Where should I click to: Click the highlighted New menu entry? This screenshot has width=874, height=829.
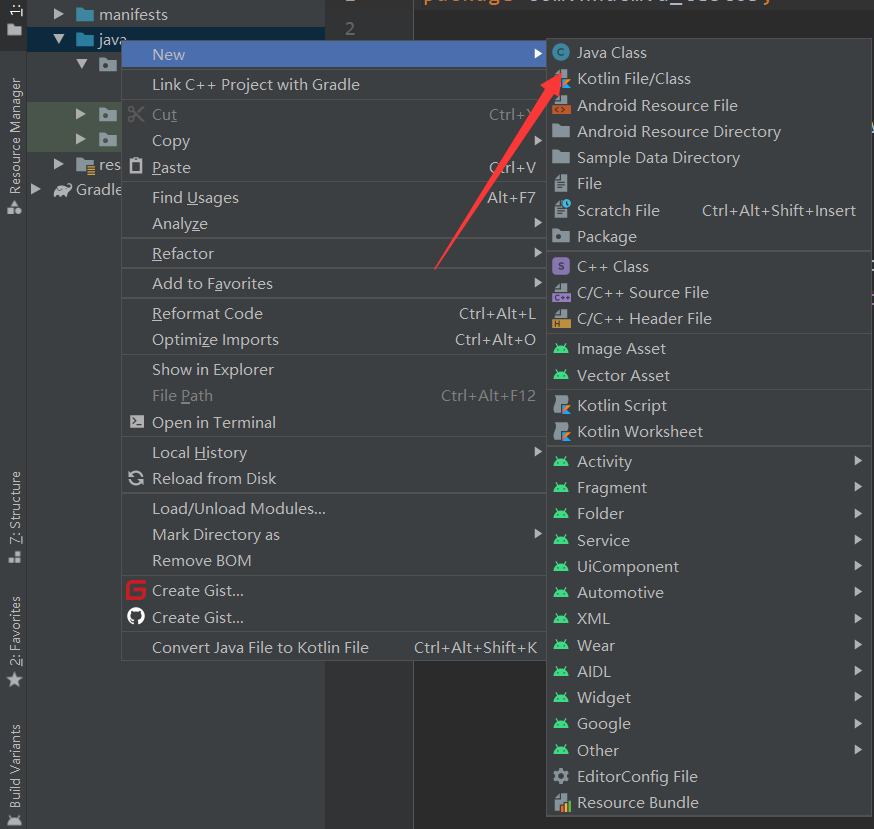[333, 55]
